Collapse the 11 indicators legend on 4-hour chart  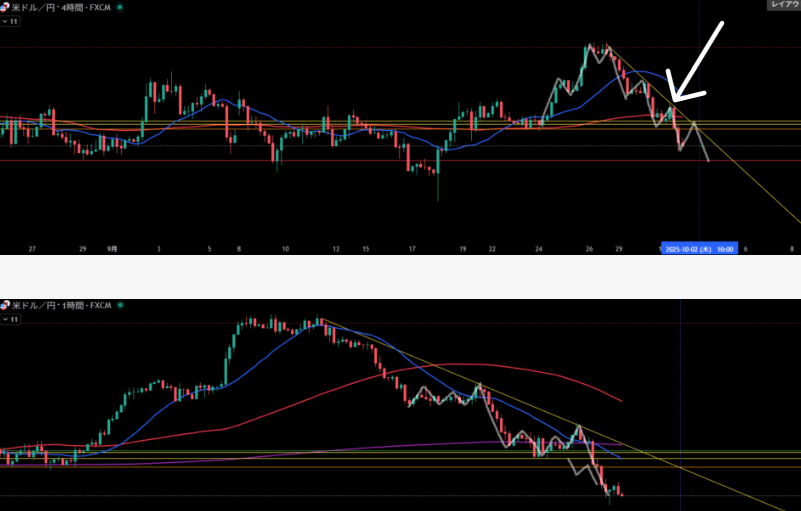click(10, 20)
